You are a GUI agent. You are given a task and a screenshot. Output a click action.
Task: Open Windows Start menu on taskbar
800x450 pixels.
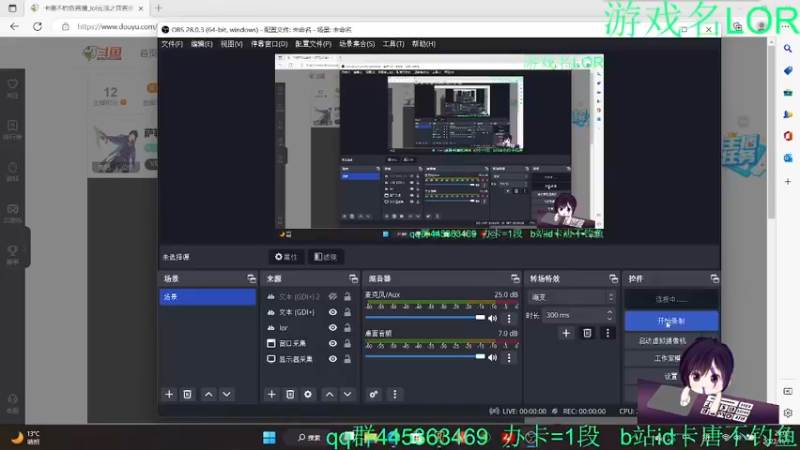269,437
